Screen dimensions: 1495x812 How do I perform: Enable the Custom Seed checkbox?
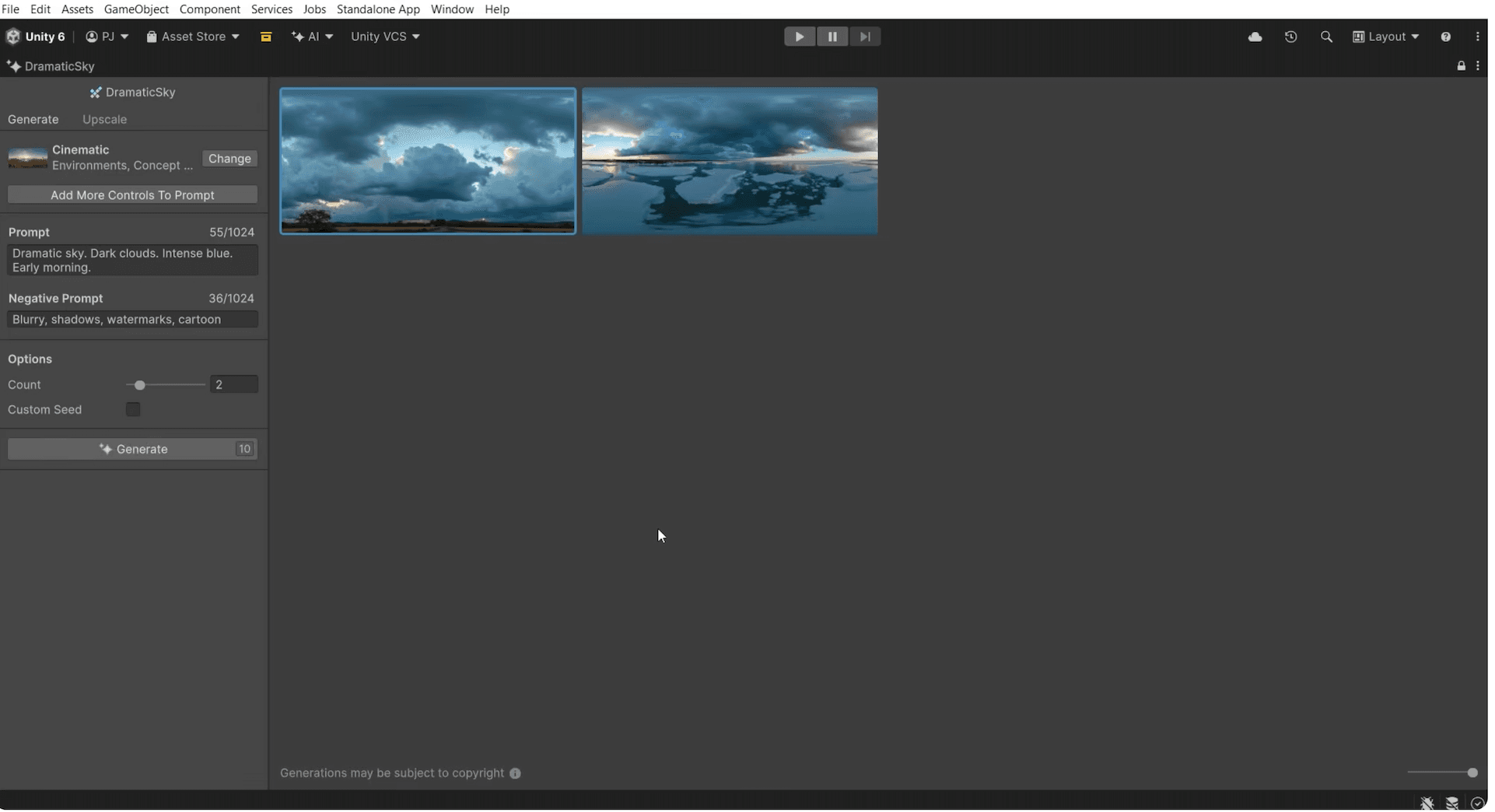pyautogui.click(x=133, y=410)
